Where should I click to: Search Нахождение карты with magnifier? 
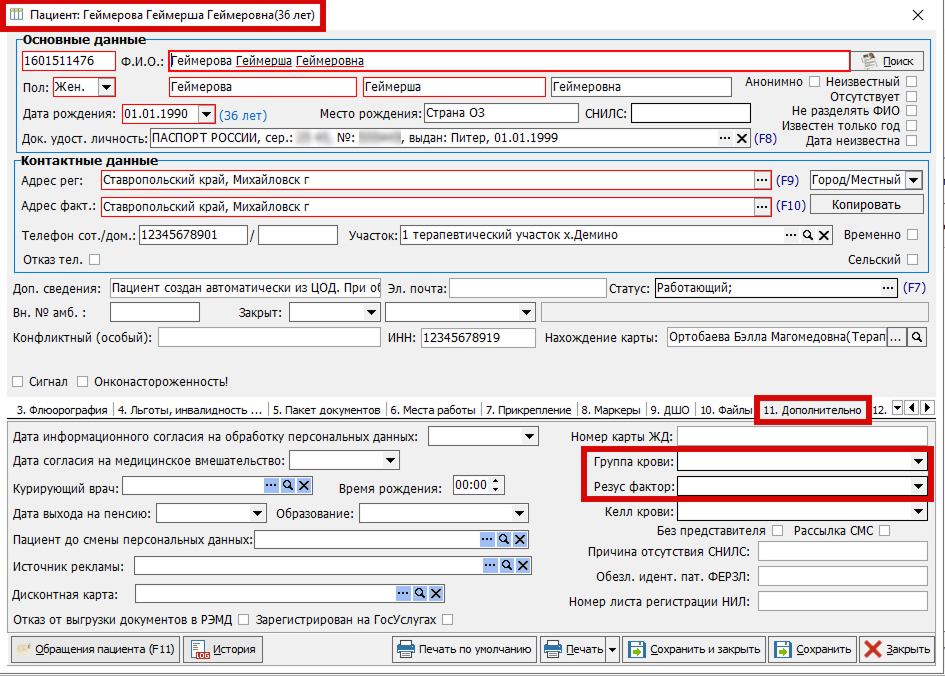pos(917,337)
